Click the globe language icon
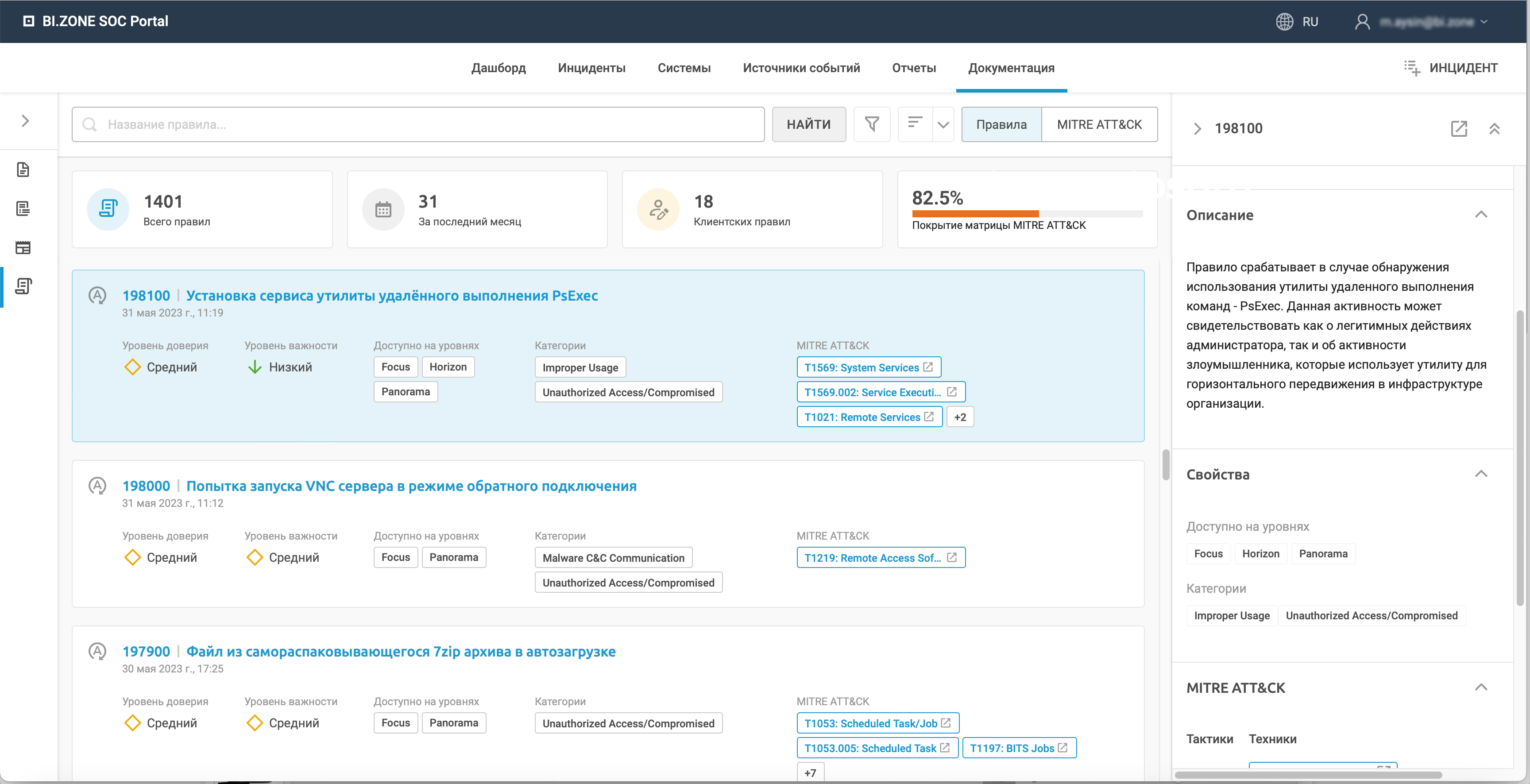This screenshot has width=1530, height=784. [1284, 22]
